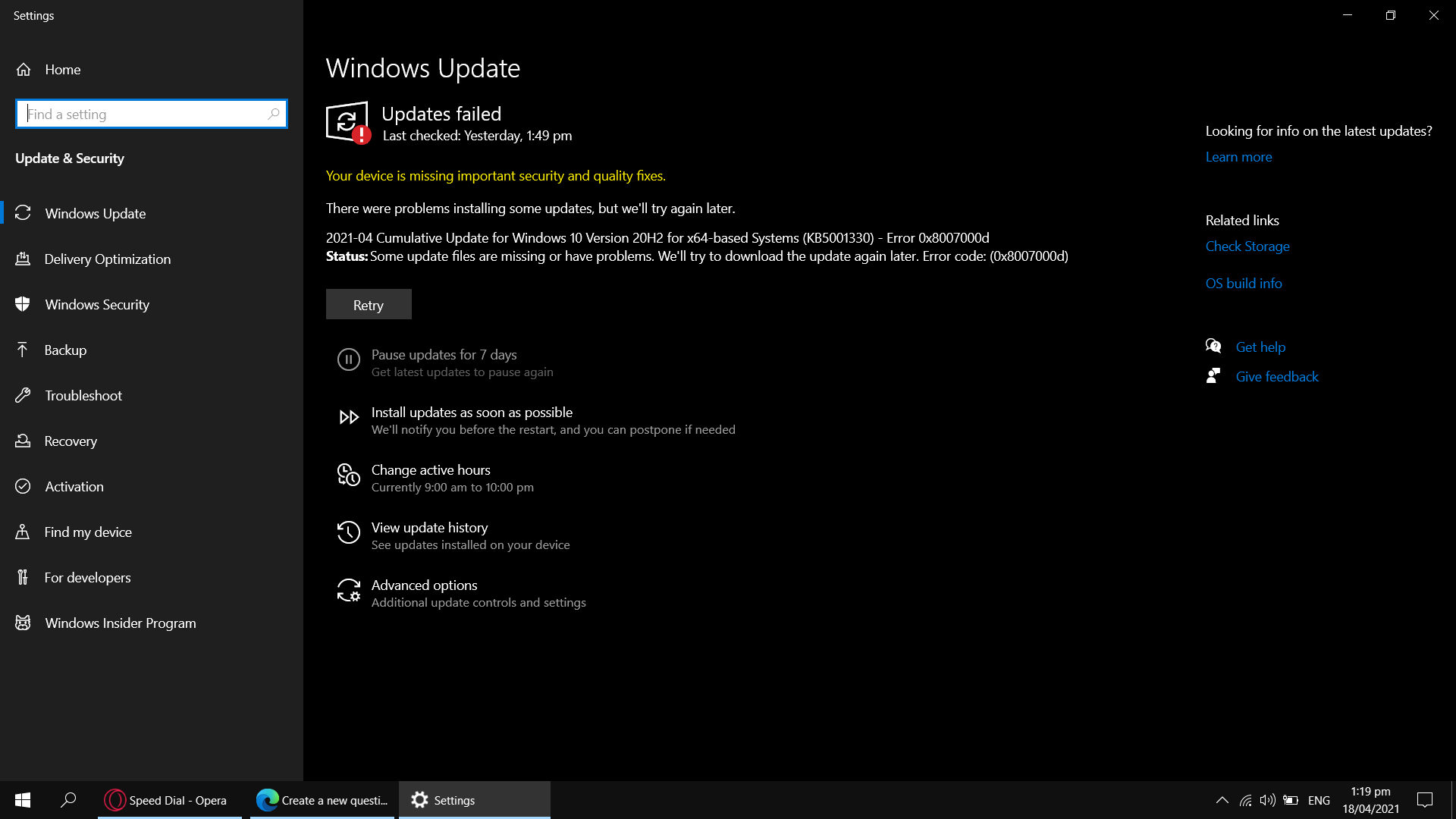Click Pause updates for 7 days

pos(444,362)
